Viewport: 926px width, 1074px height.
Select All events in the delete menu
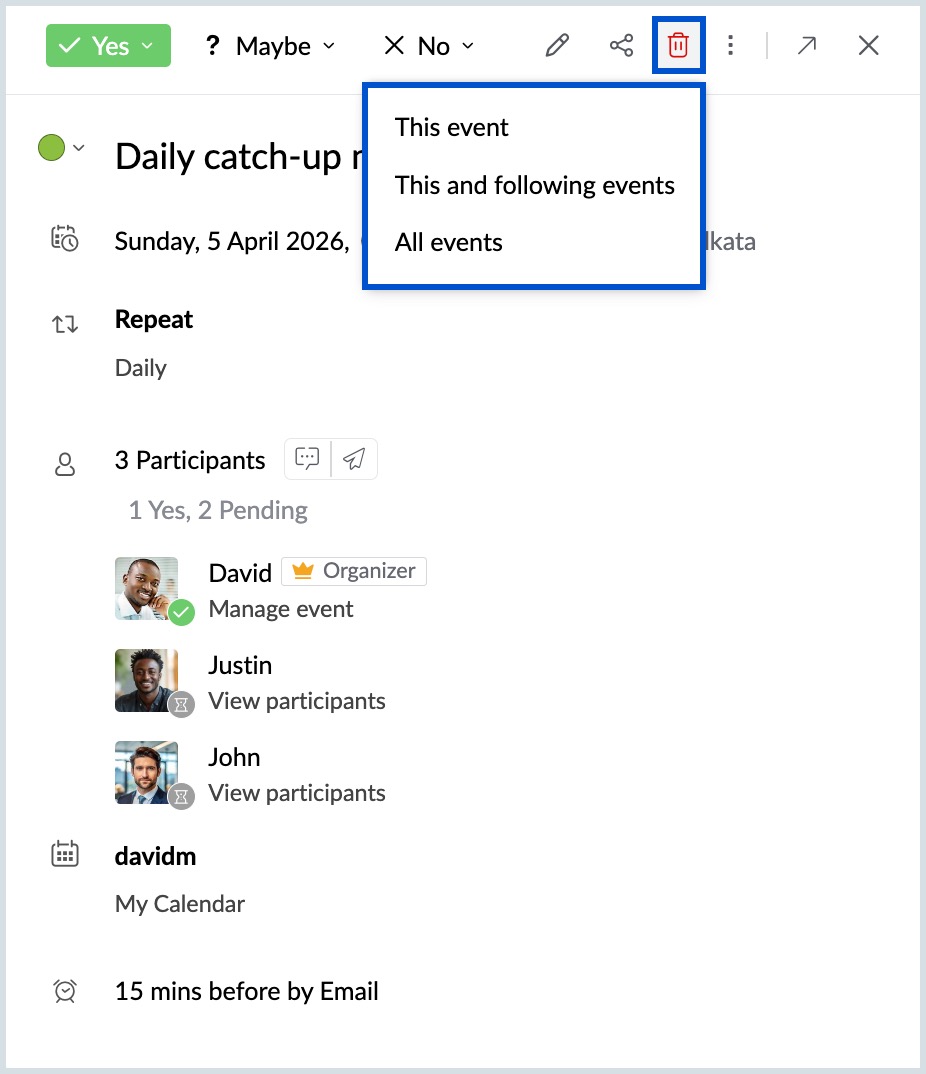point(448,242)
